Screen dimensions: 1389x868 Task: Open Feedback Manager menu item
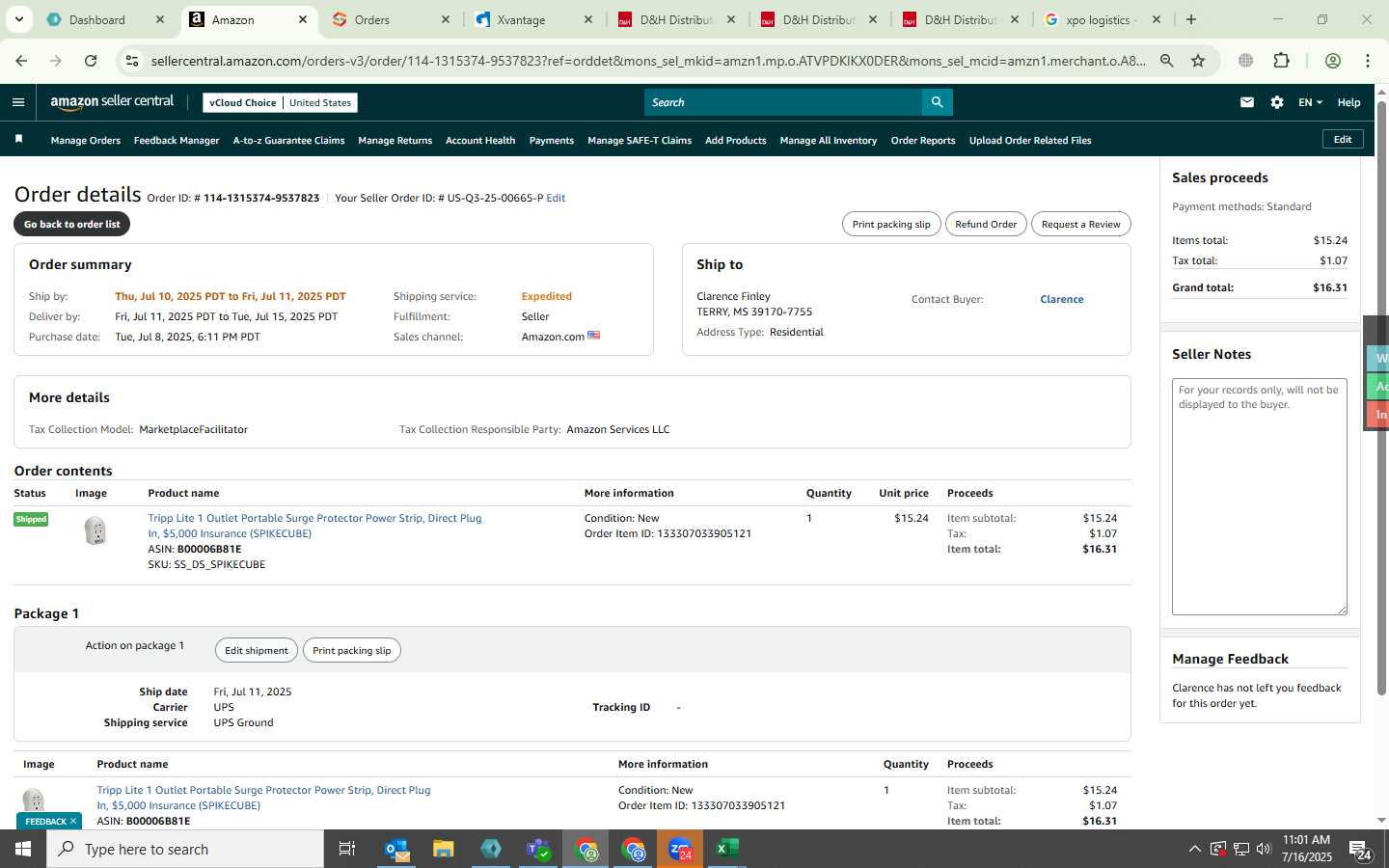click(x=177, y=141)
